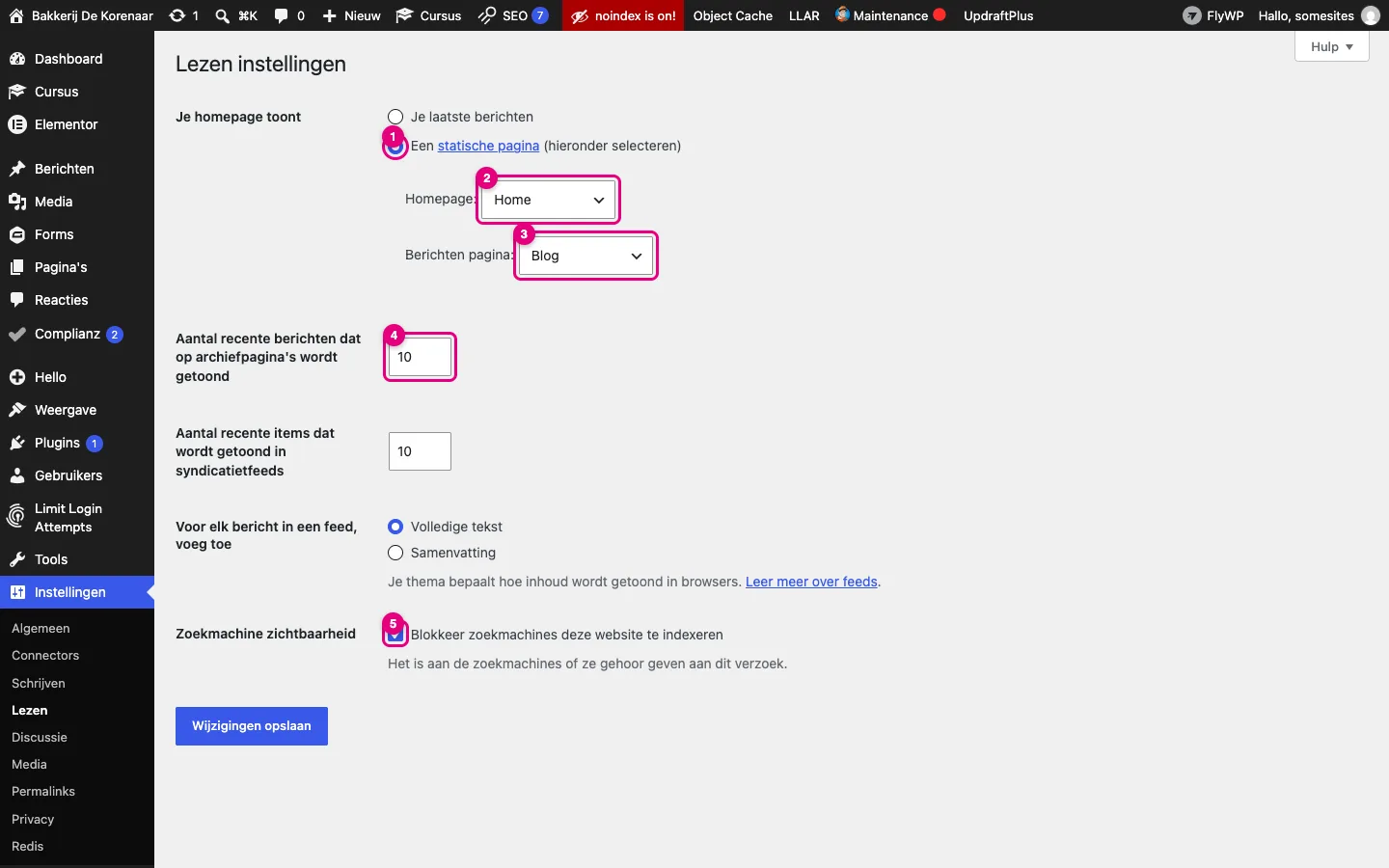Click the Forms icon in sidebar
Viewport: 1389px width, 868px height.
pos(17,234)
